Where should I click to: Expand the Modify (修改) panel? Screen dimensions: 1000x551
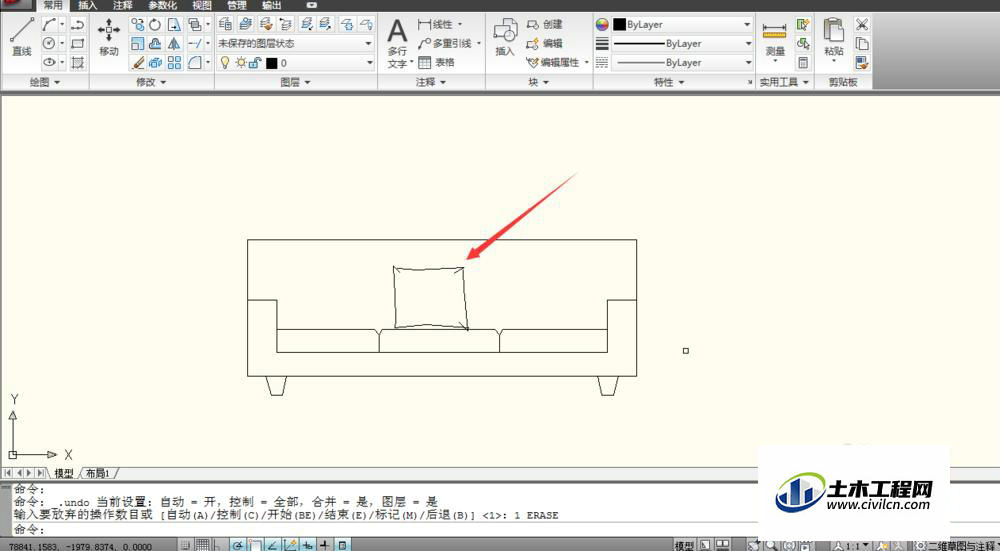click(151, 82)
